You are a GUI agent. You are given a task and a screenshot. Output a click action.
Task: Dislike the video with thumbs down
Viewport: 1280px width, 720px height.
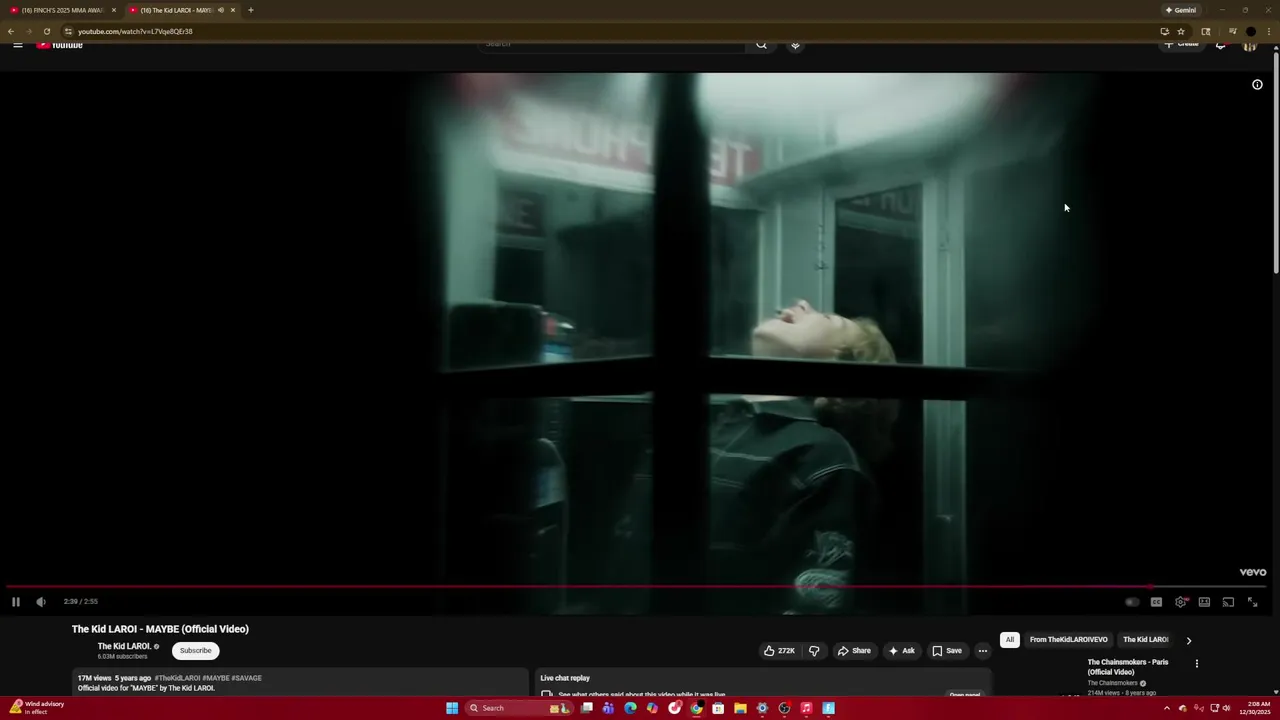click(x=814, y=651)
